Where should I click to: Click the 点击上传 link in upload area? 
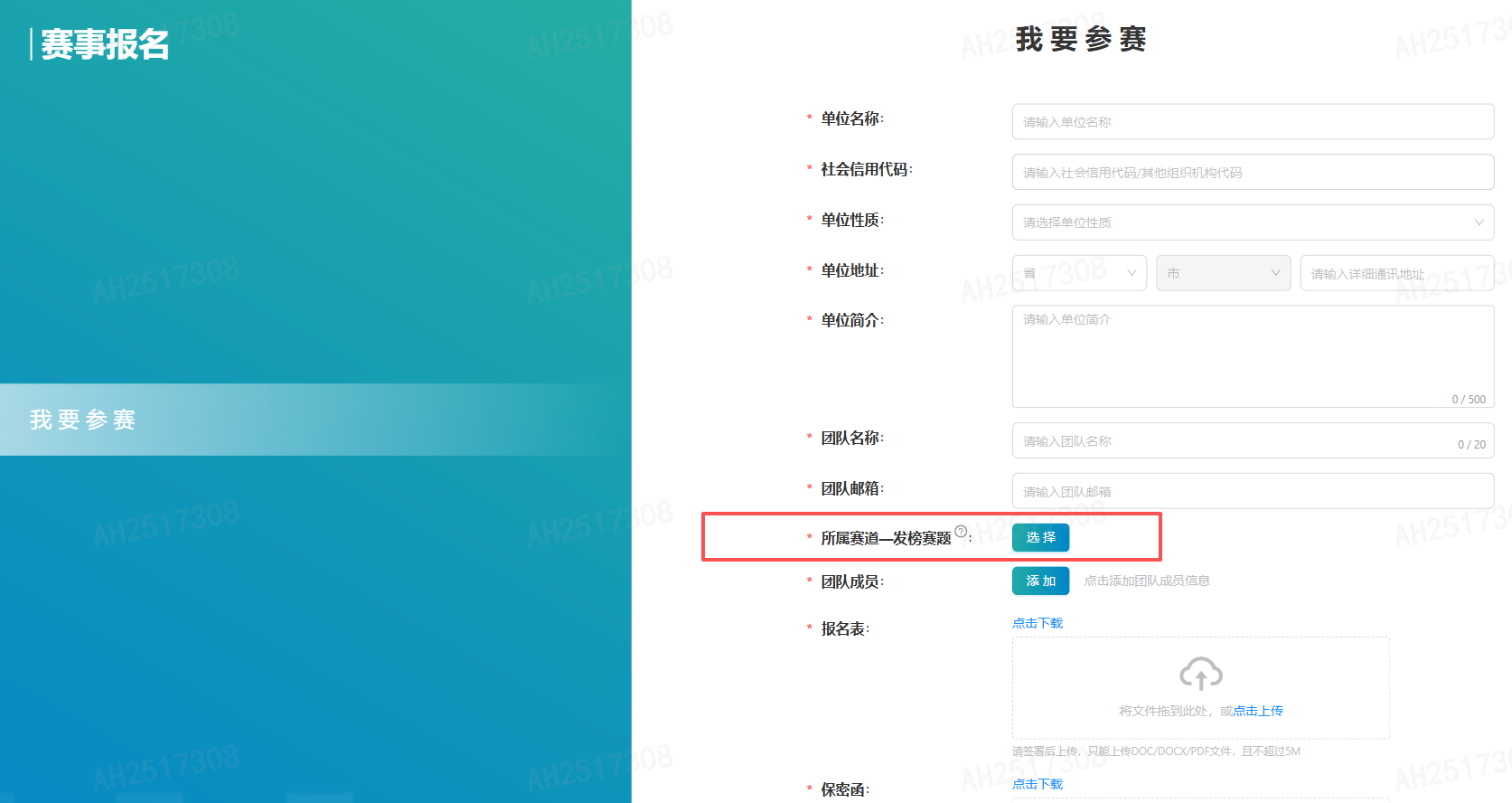(x=1258, y=711)
